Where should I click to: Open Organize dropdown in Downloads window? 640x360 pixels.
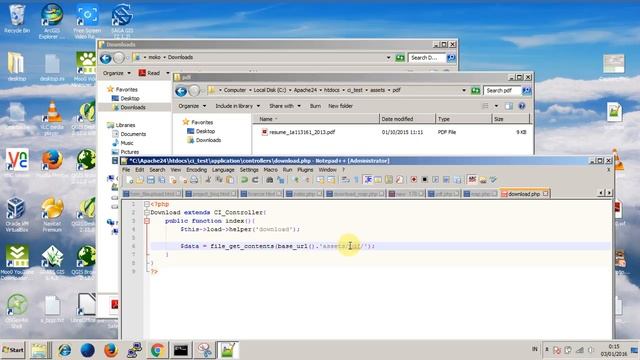[x=117, y=73]
